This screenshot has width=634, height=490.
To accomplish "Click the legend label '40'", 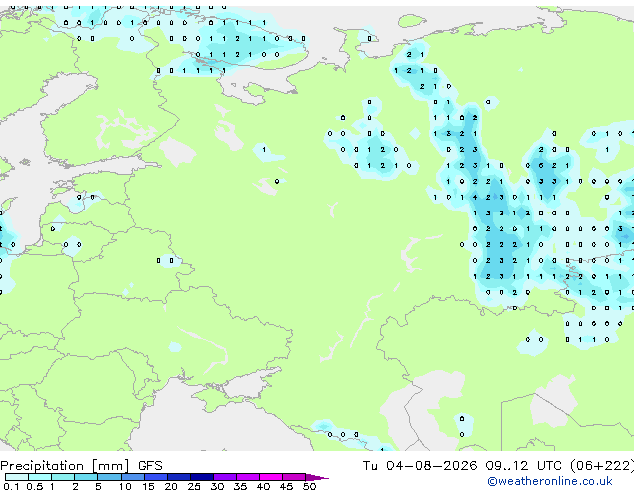I will (x=263, y=486).
